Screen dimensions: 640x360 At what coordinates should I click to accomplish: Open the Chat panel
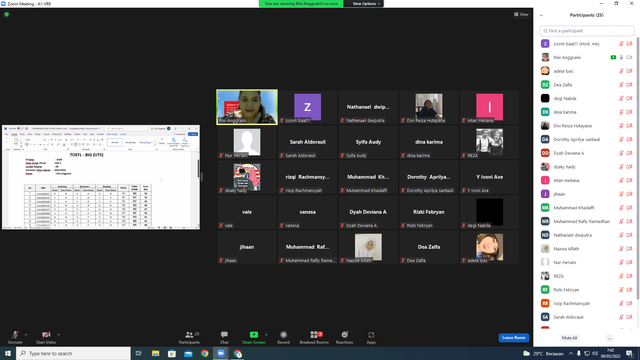tap(224, 337)
